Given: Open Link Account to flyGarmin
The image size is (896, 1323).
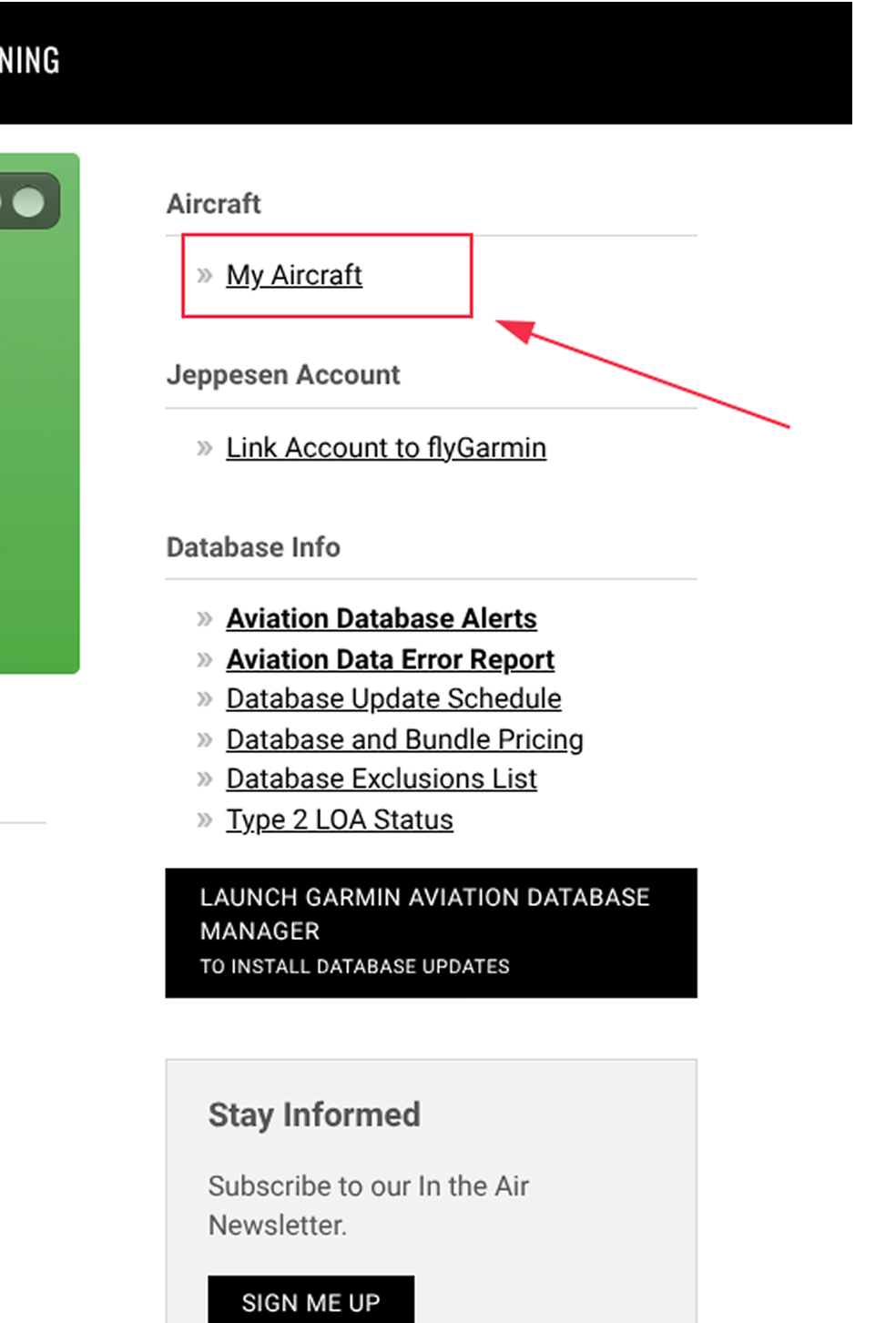Looking at the screenshot, I should [386, 448].
